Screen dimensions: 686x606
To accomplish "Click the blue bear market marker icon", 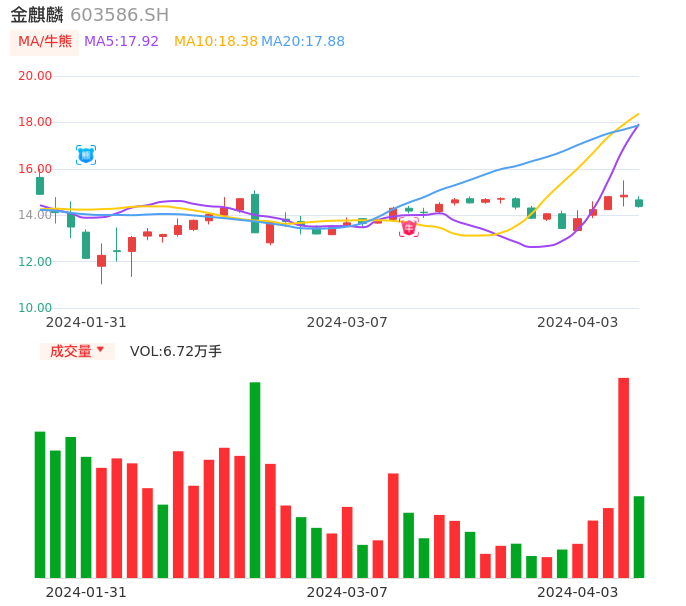I will (x=86, y=155).
